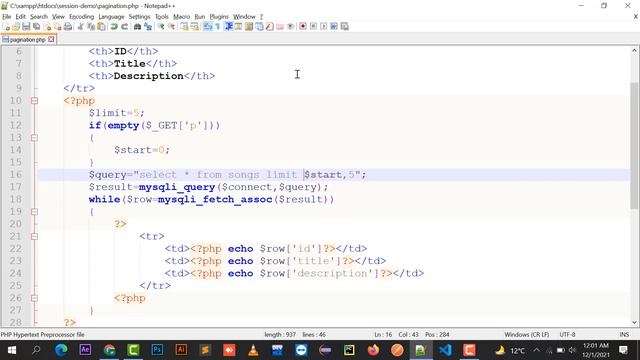Run macro multiple times icon

coord(334,27)
